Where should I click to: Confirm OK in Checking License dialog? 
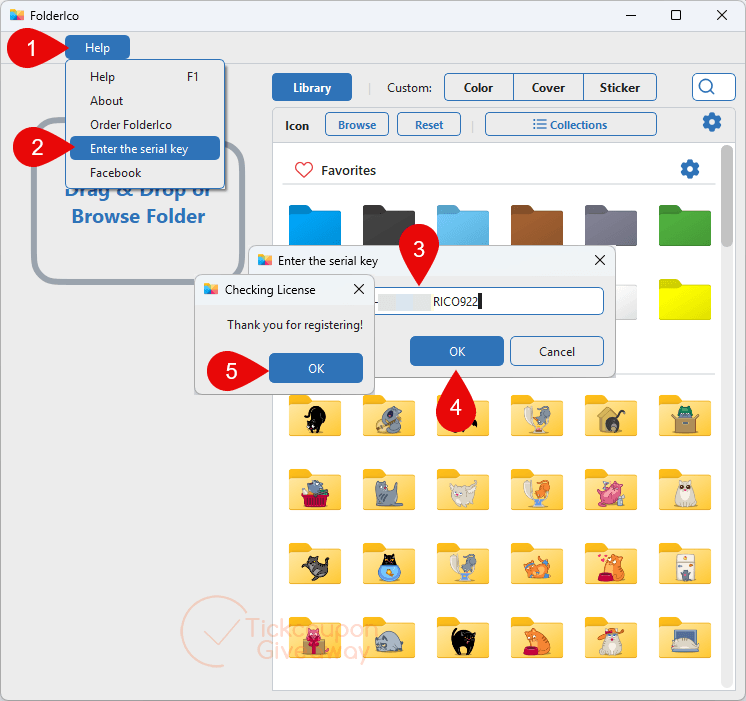316,368
